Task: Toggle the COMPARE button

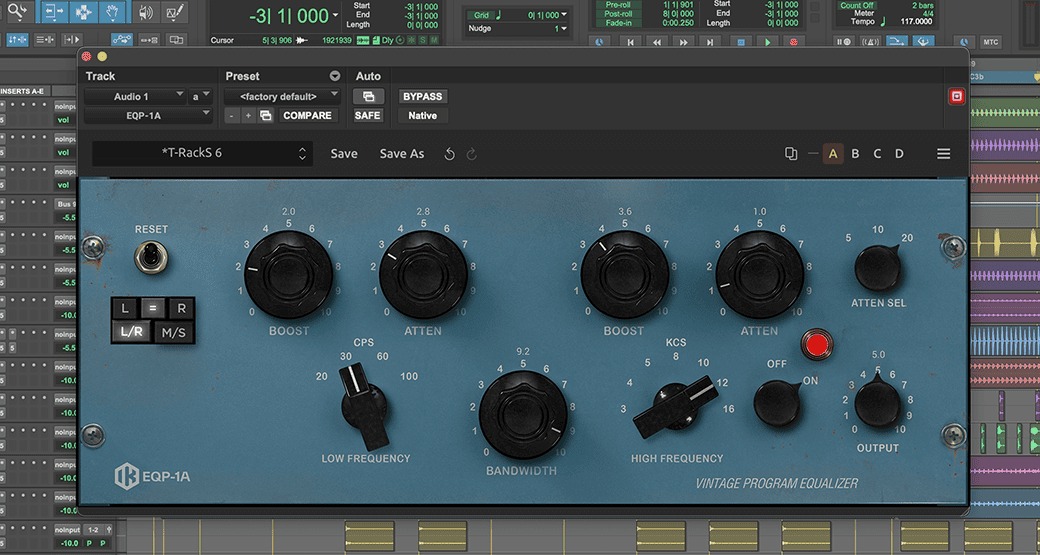Action: click(307, 115)
